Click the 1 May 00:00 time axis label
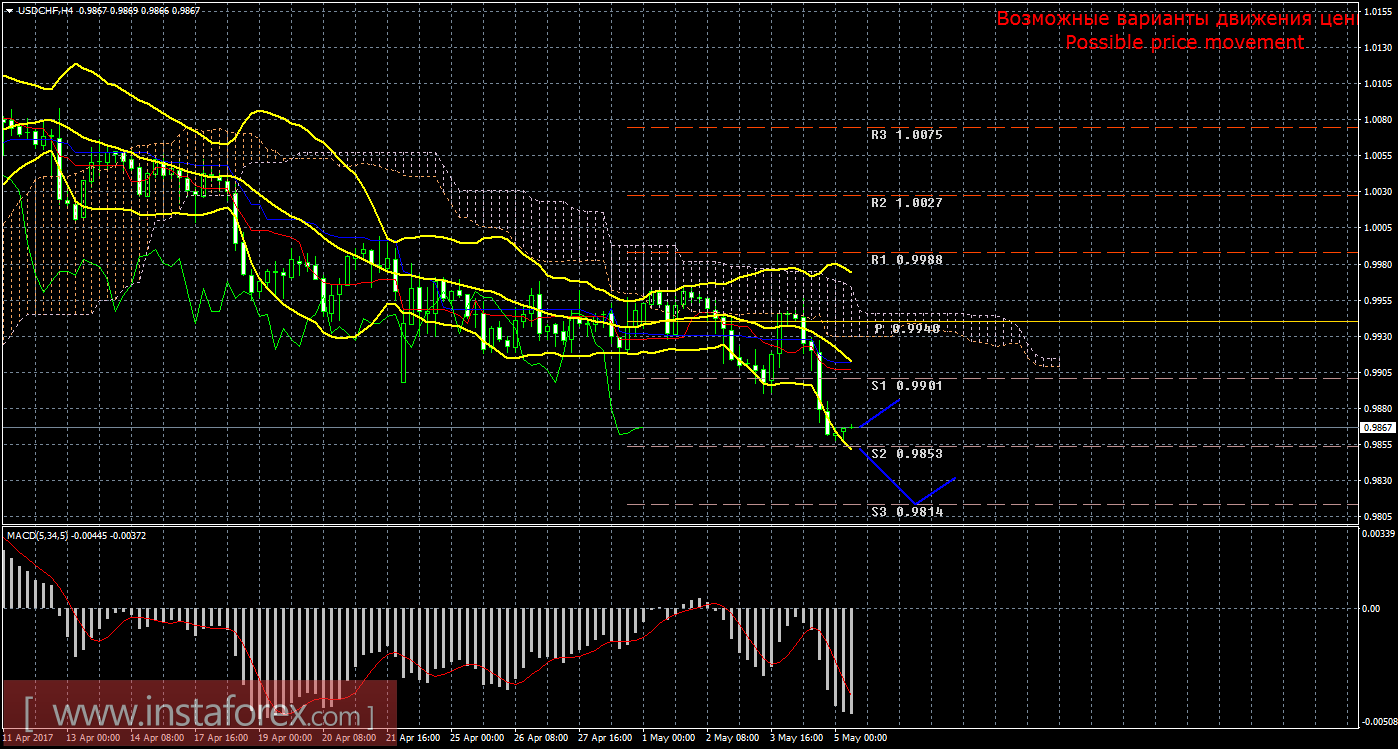 668,739
